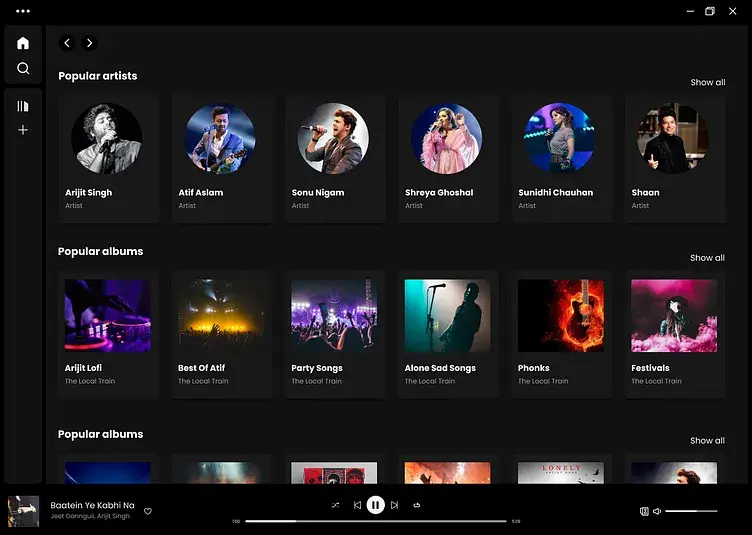
Task: Open the Phonks album cover
Action: [561, 315]
